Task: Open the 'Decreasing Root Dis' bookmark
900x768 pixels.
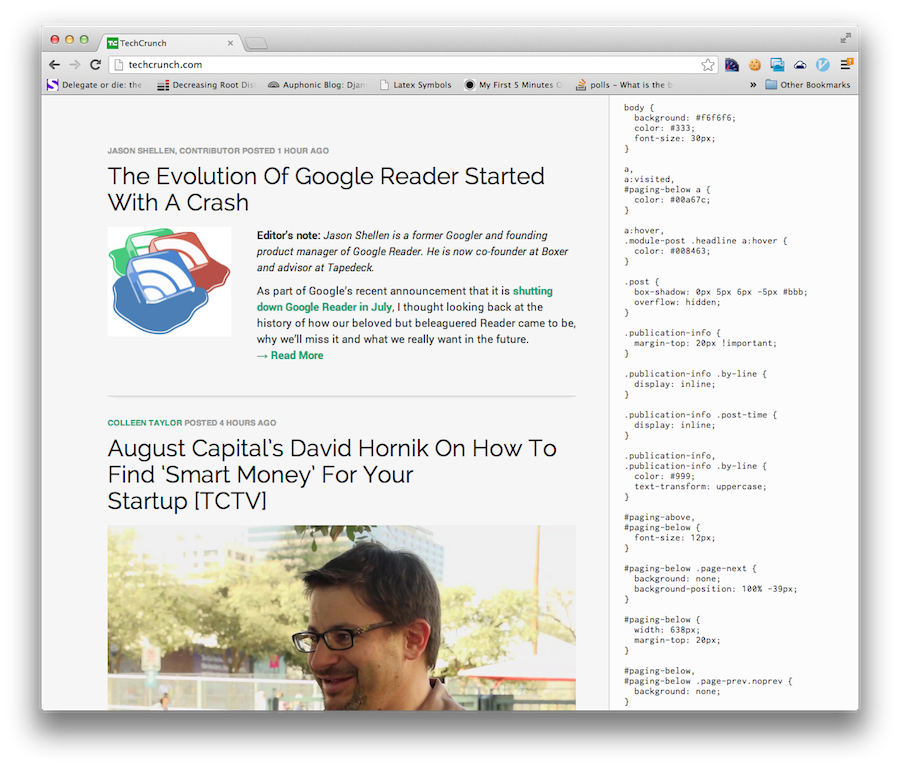Action: 206,85
